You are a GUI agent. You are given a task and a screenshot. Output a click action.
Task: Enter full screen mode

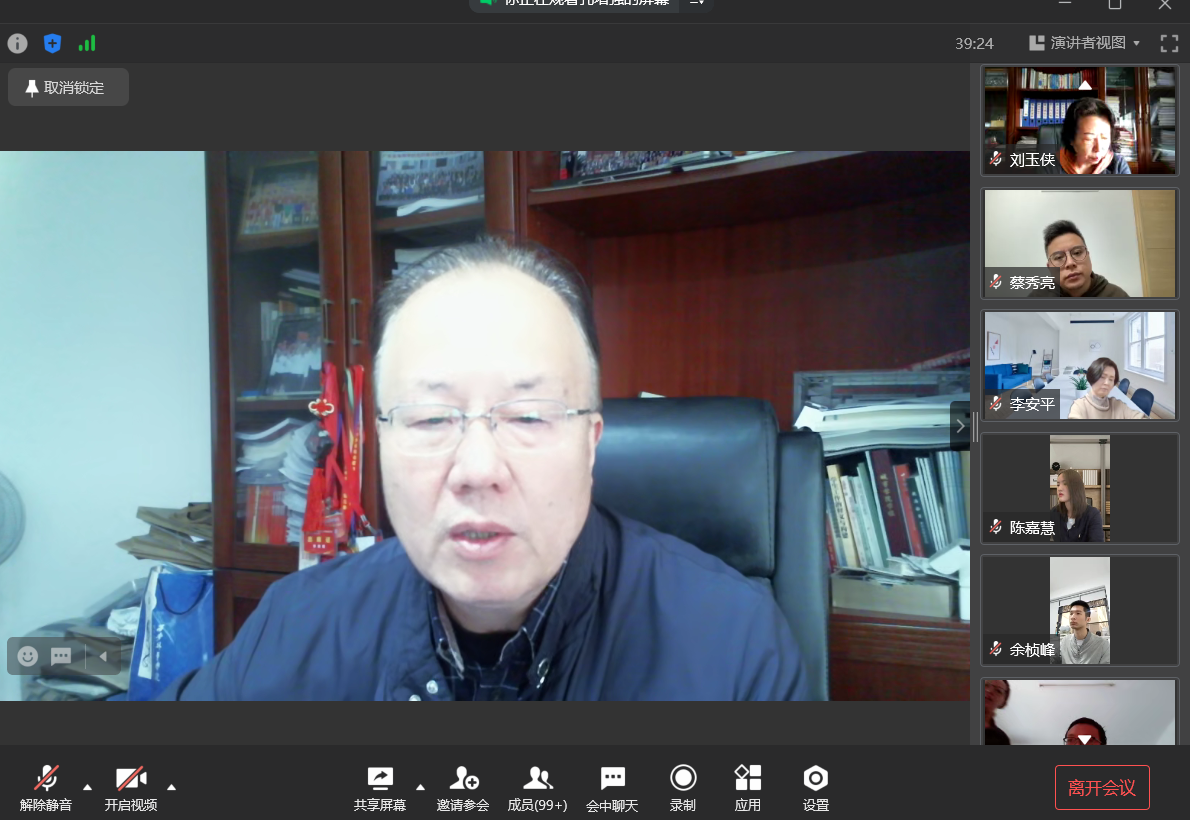point(1169,43)
